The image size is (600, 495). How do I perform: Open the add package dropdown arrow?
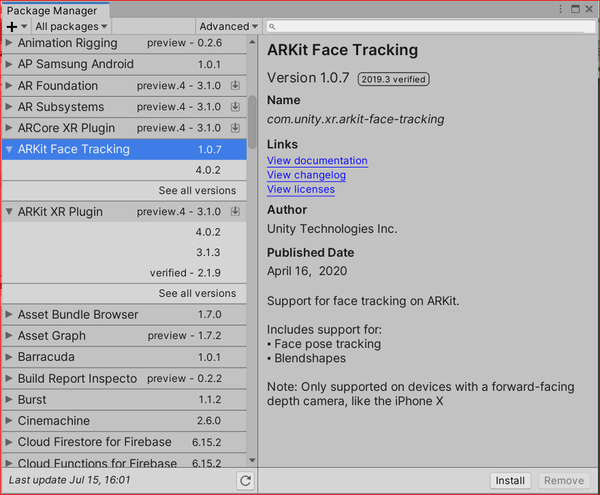click(x=24, y=26)
